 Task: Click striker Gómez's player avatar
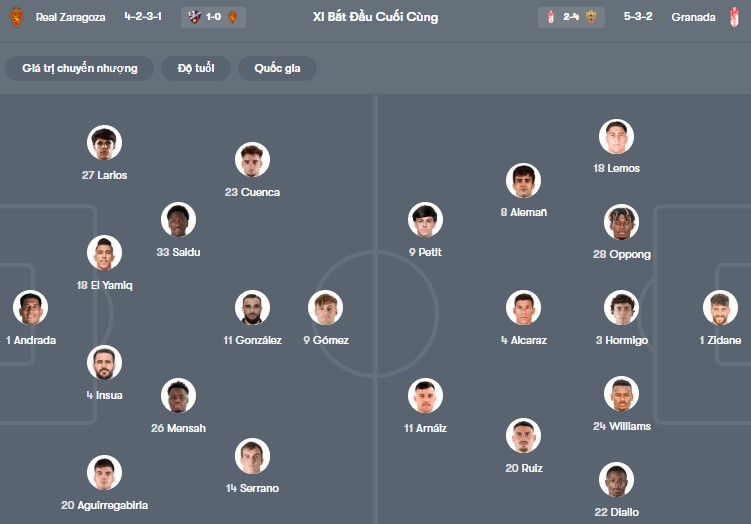tap(325, 308)
